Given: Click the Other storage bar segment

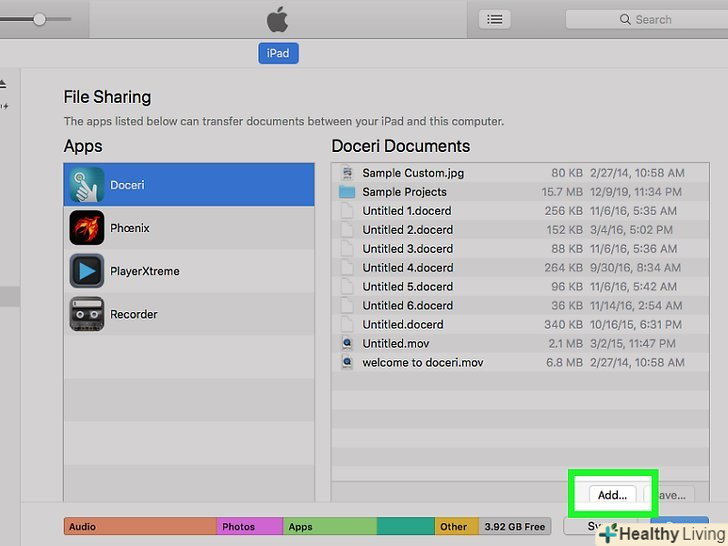Looking at the screenshot, I should [x=456, y=526].
